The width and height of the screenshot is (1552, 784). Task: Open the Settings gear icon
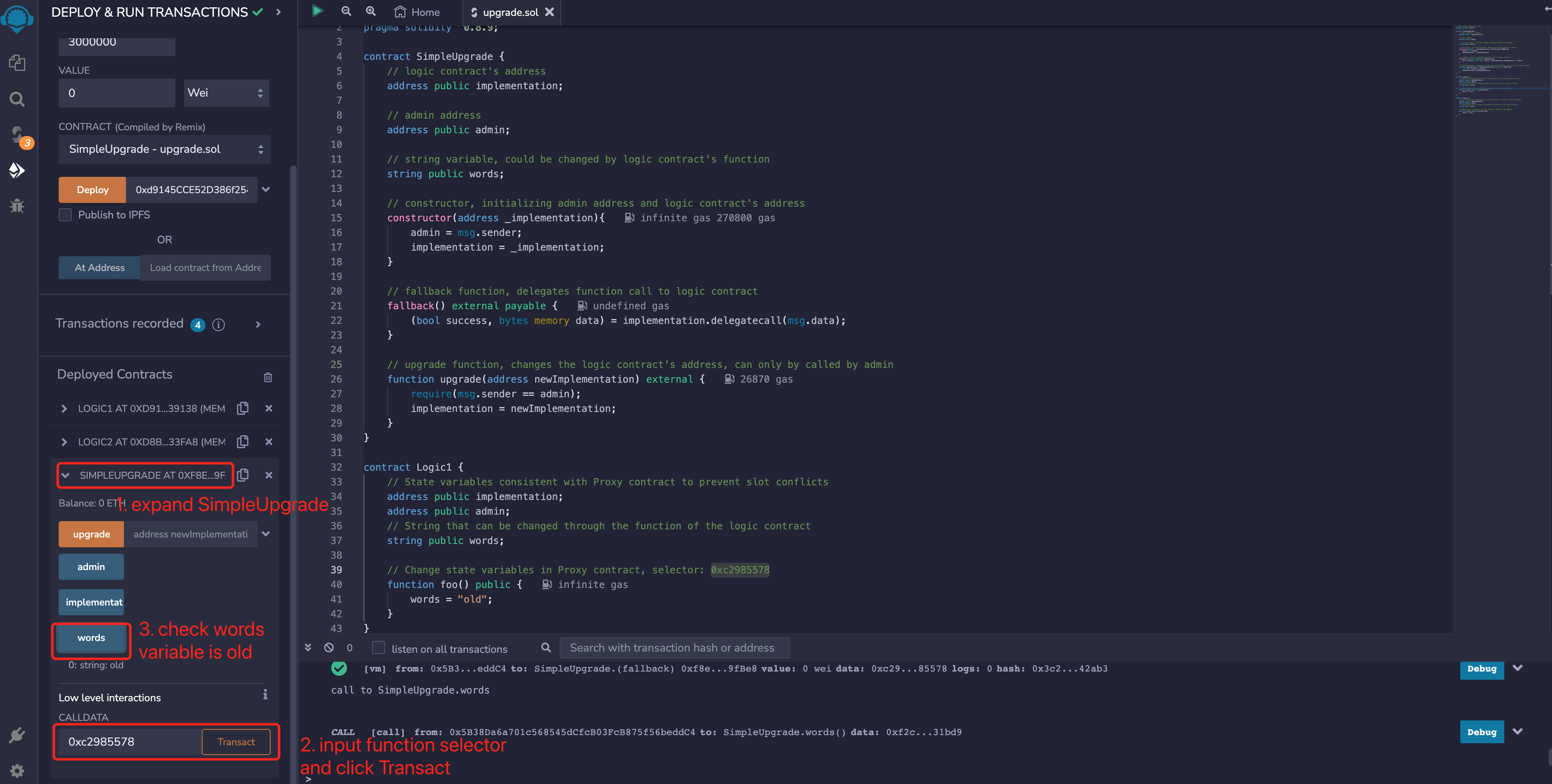(x=17, y=770)
